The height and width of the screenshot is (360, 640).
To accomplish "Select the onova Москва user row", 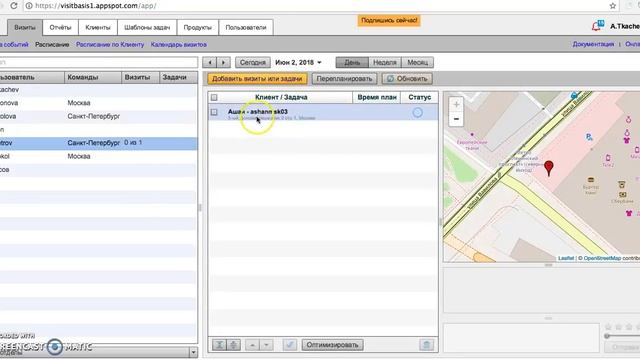I will click(x=98, y=103).
